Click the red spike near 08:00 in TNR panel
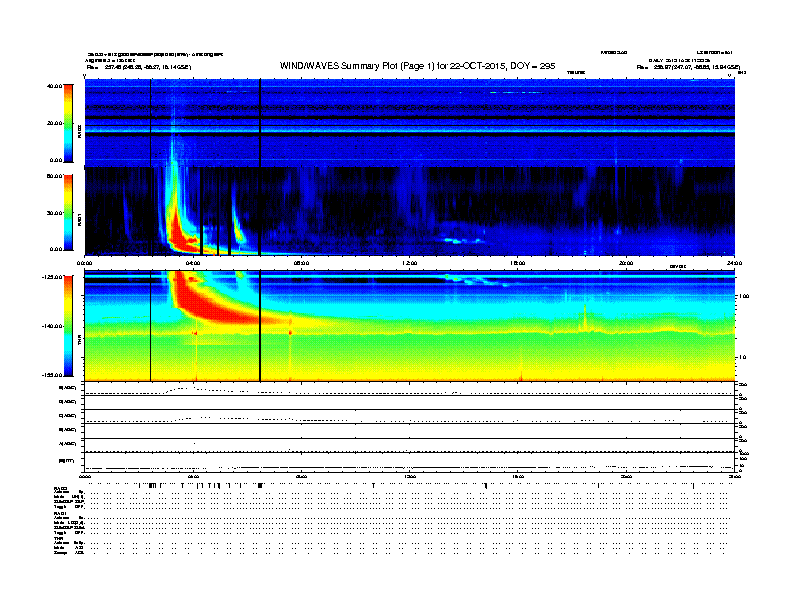Viewport: 792px width, 612px height. click(290, 332)
